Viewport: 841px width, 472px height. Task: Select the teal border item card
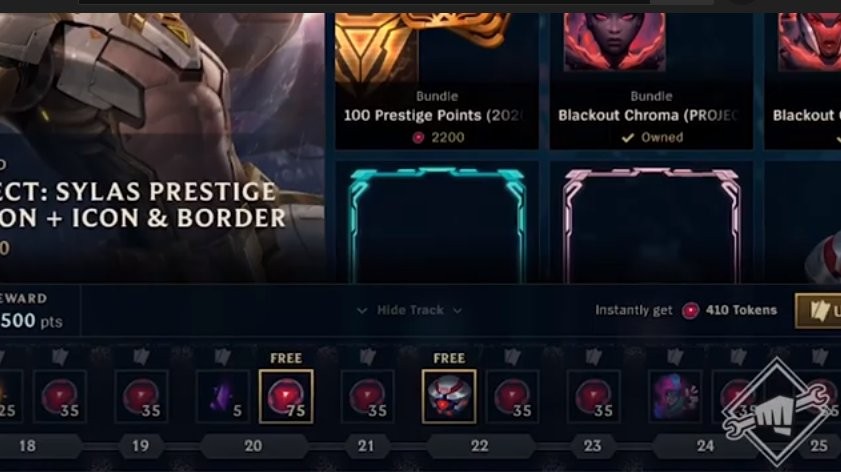click(437, 223)
